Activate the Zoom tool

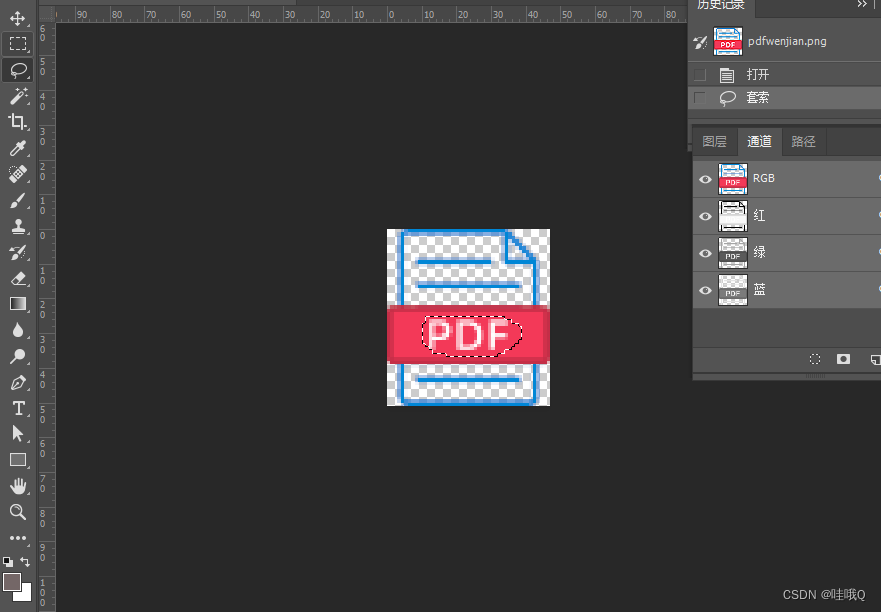click(x=18, y=512)
